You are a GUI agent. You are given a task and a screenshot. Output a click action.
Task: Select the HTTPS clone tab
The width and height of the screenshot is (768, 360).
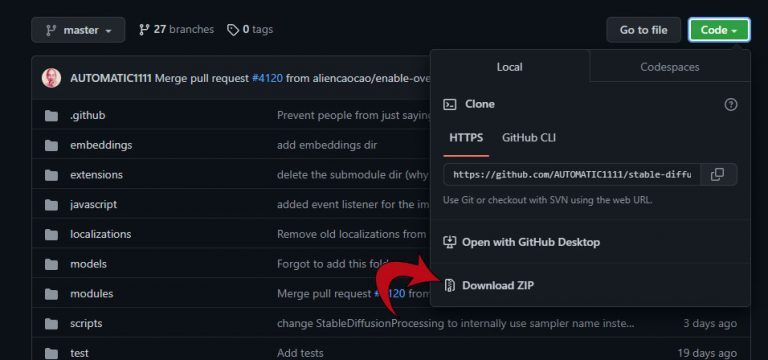[x=466, y=138]
